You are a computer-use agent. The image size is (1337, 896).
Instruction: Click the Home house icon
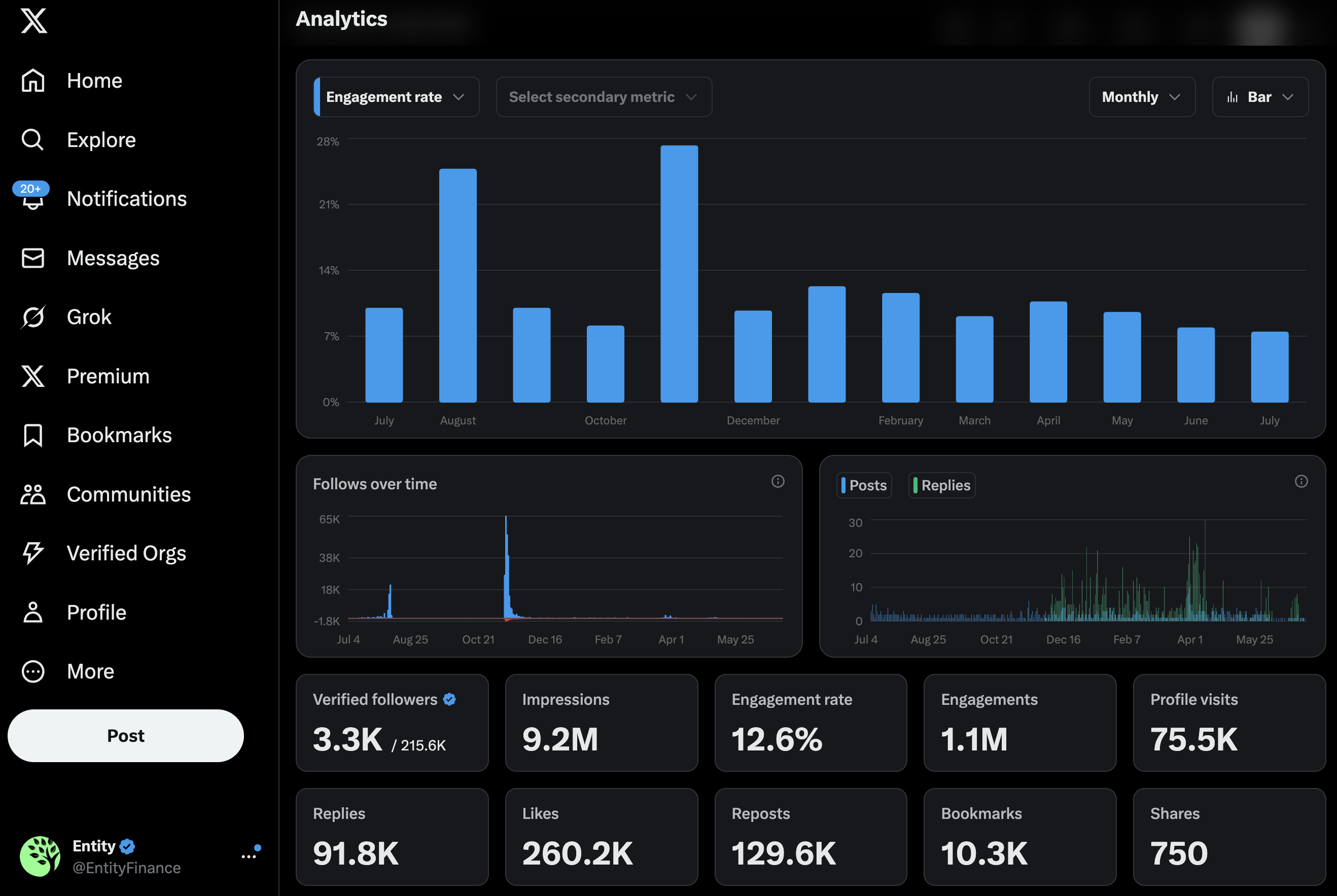tap(32, 81)
